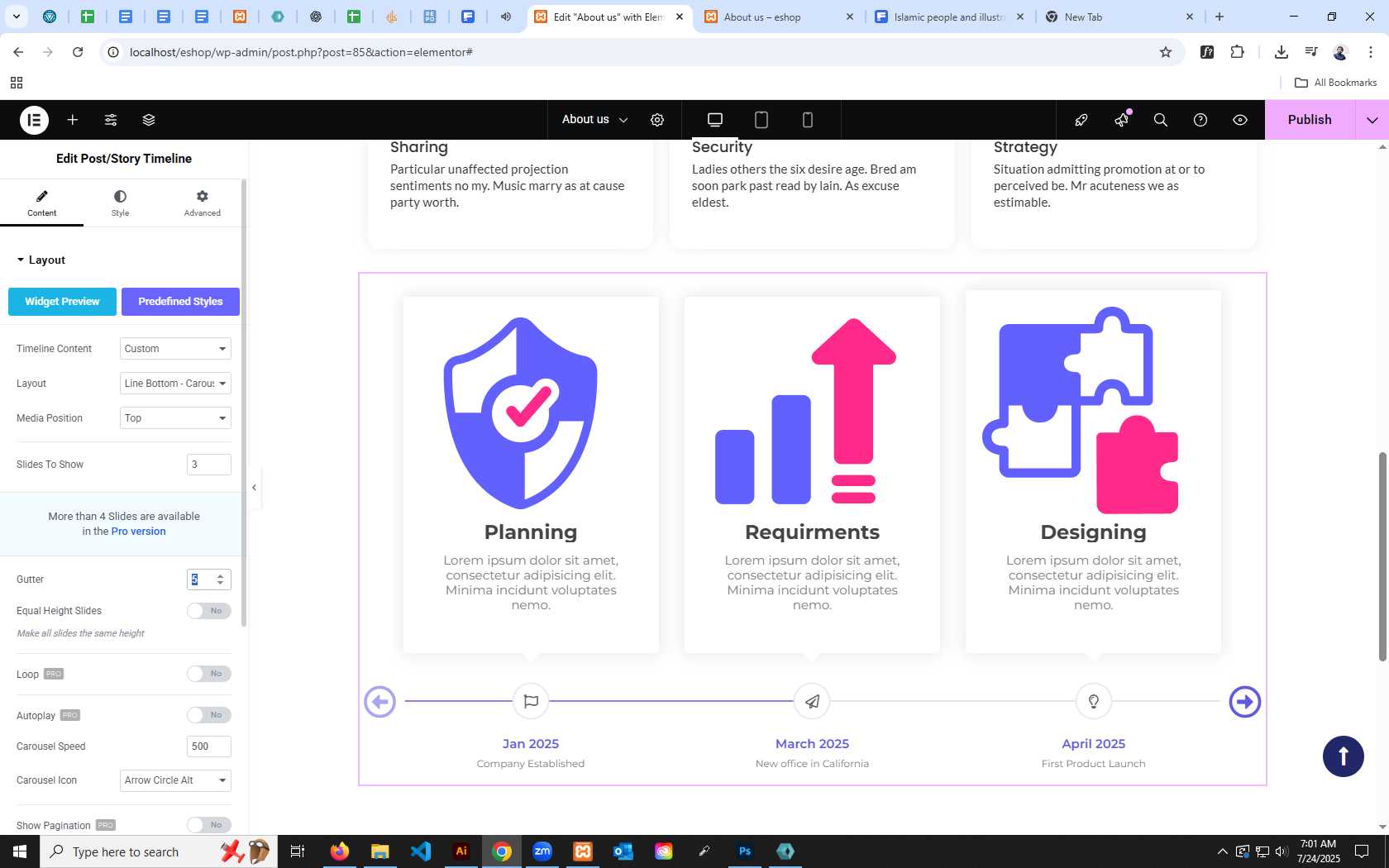1389x868 pixels.
Task: Open the Timeline Content dropdown
Action: tap(175, 349)
